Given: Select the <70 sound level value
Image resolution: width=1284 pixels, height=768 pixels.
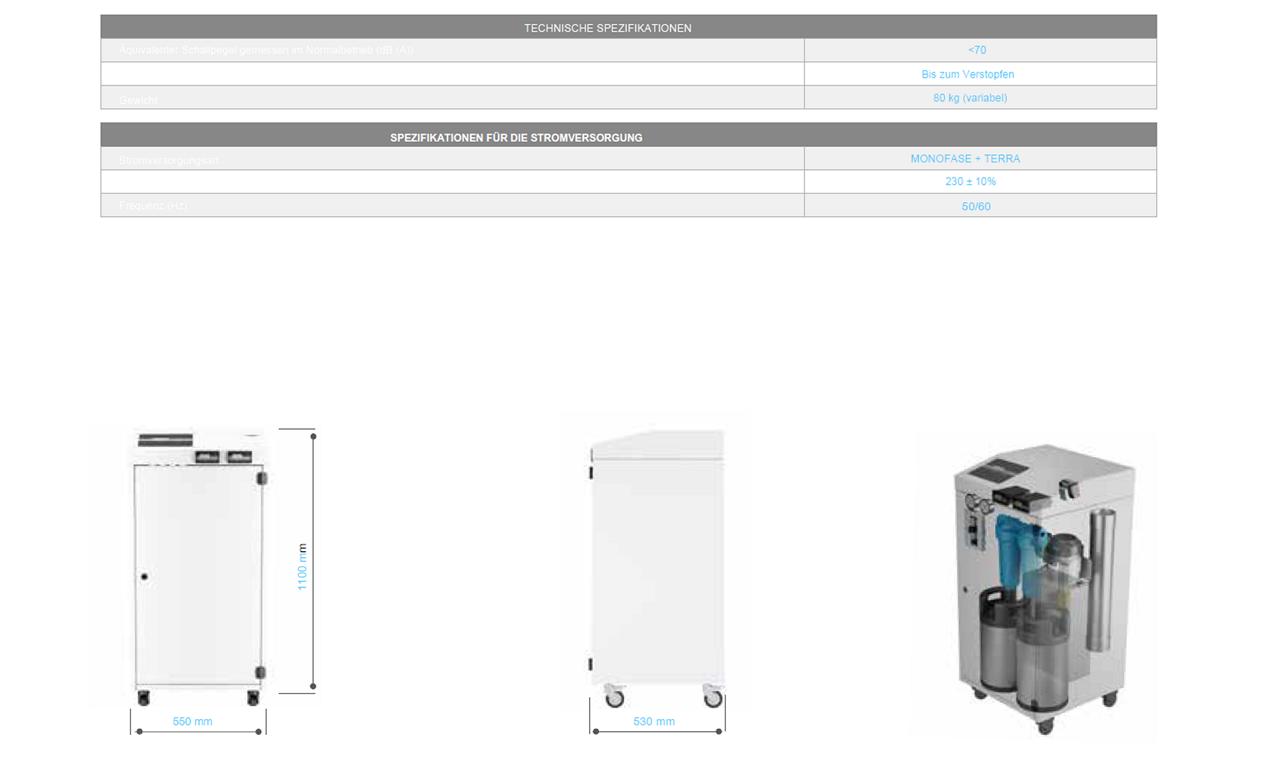Looking at the screenshot, I should 977,50.
